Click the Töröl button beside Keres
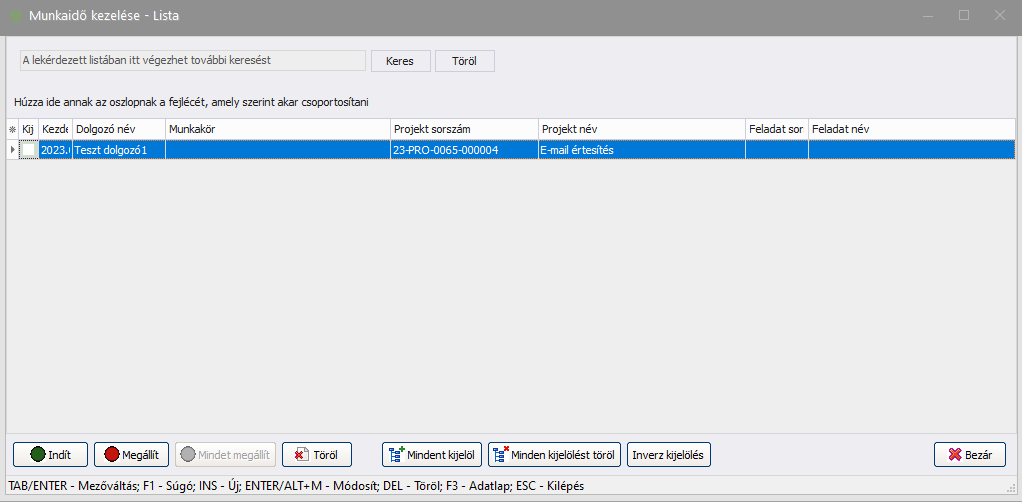This screenshot has height=503, width=1022. (x=465, y=61)
